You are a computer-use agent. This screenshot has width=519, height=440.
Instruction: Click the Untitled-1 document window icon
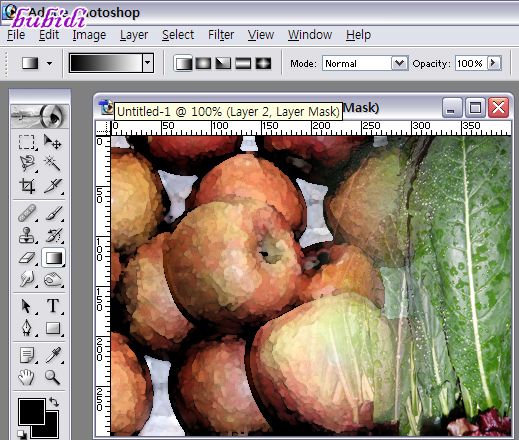(106, 107)
